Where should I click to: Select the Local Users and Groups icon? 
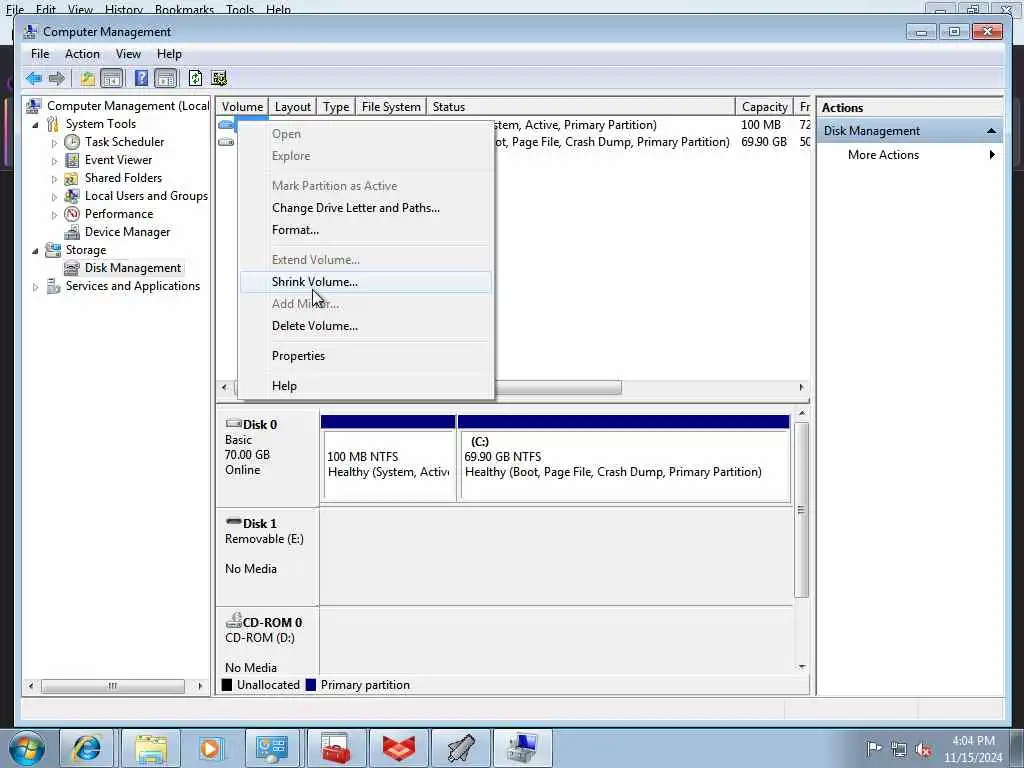(x=72, y=196)
